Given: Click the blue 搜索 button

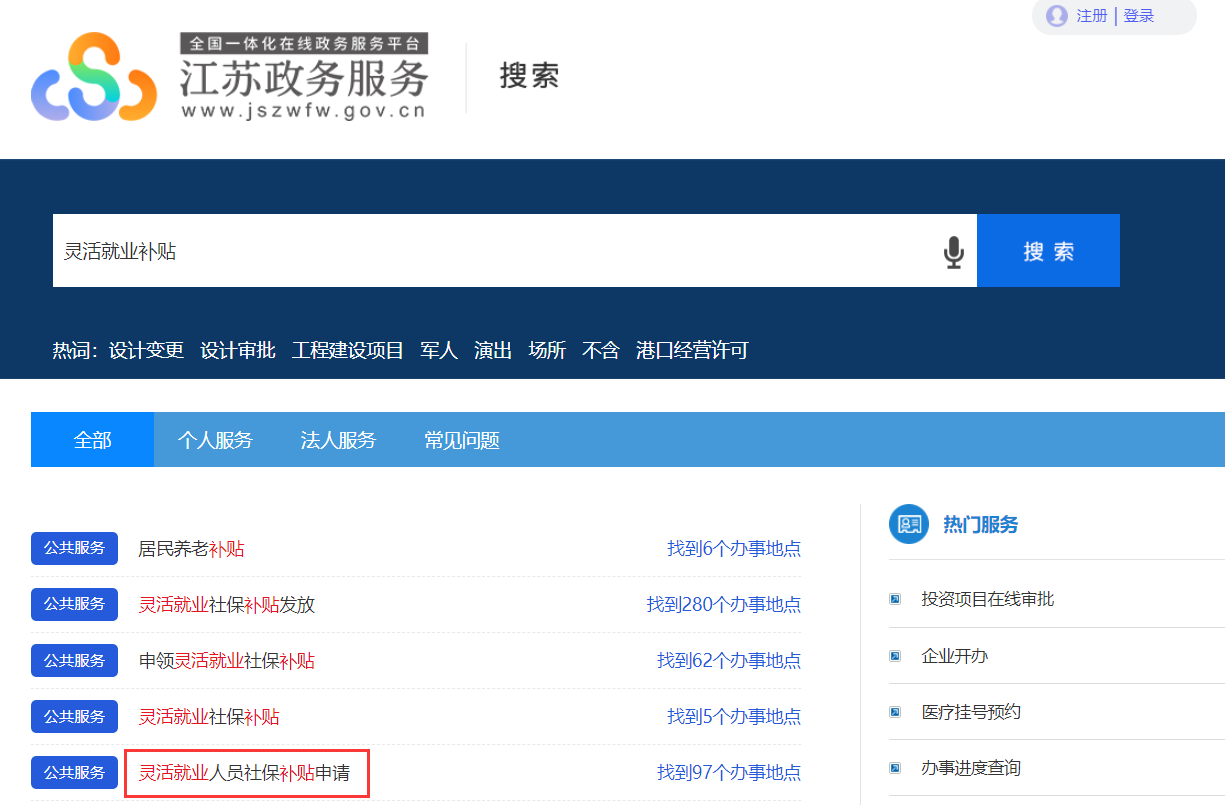Looking at the screenshot, I should 1048,250.
